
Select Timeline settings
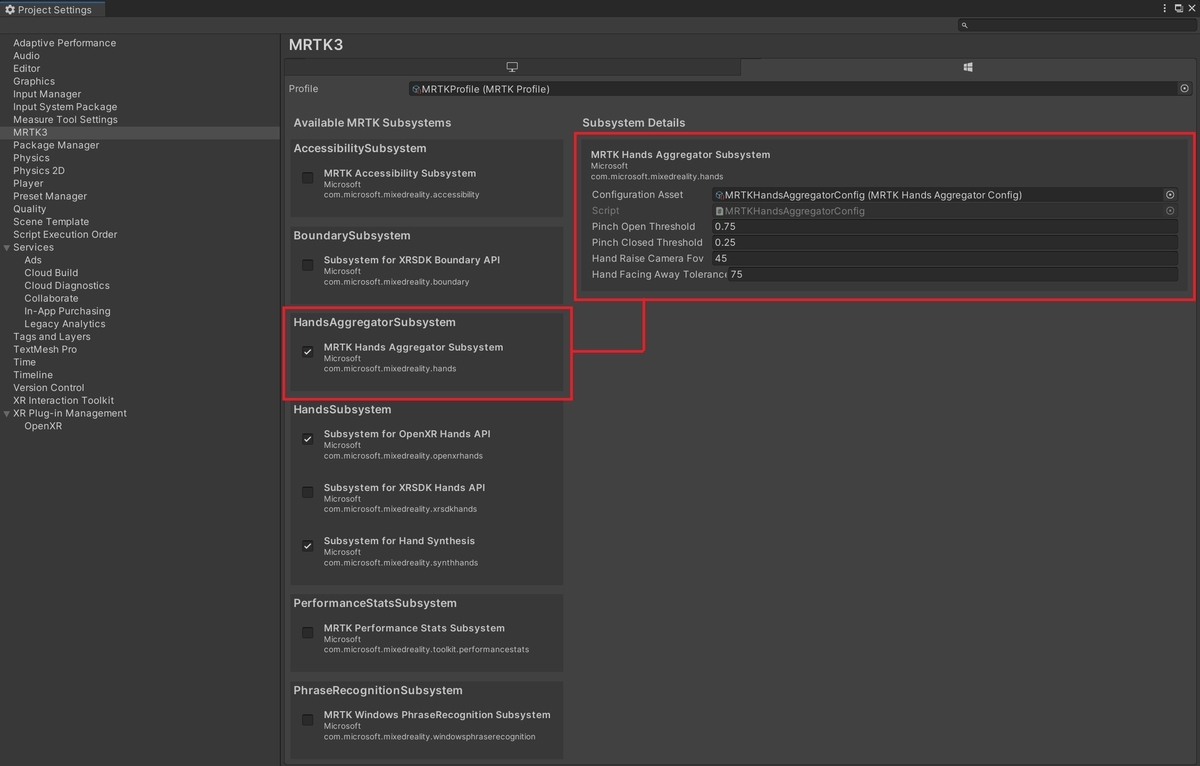click(33, 375)
